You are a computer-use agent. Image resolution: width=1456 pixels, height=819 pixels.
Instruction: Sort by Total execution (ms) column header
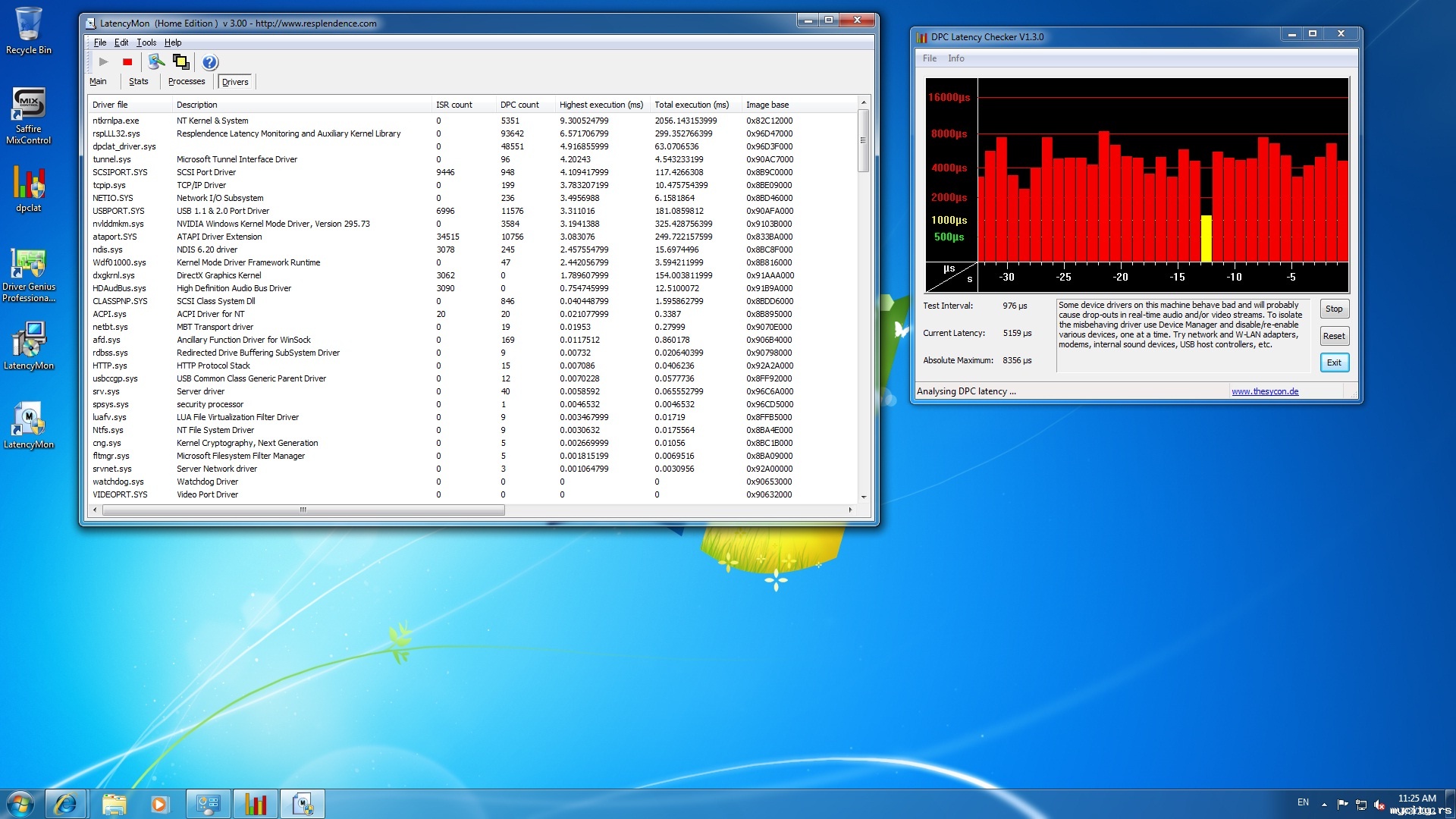(x=696, y=105)
